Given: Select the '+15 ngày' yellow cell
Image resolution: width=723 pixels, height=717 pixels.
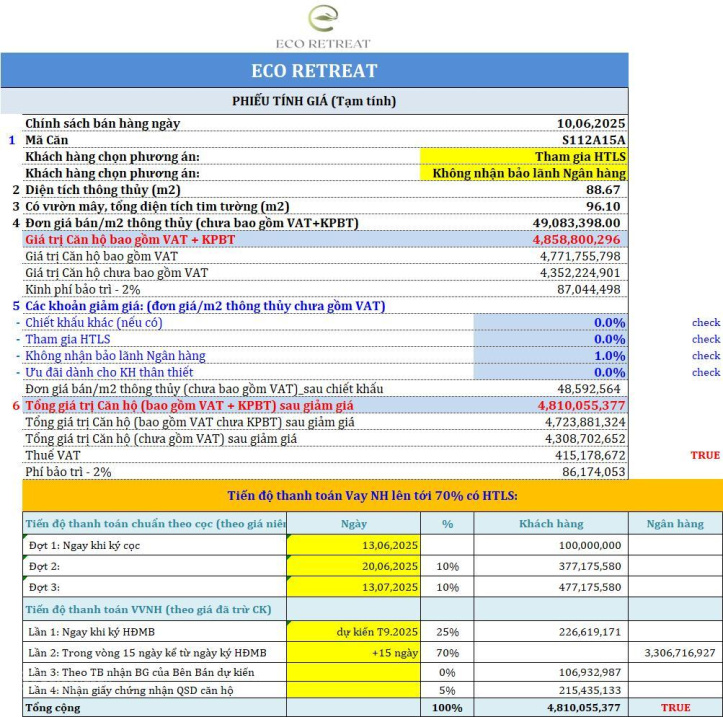Looking at the screenshot, I should pos(354,652).
